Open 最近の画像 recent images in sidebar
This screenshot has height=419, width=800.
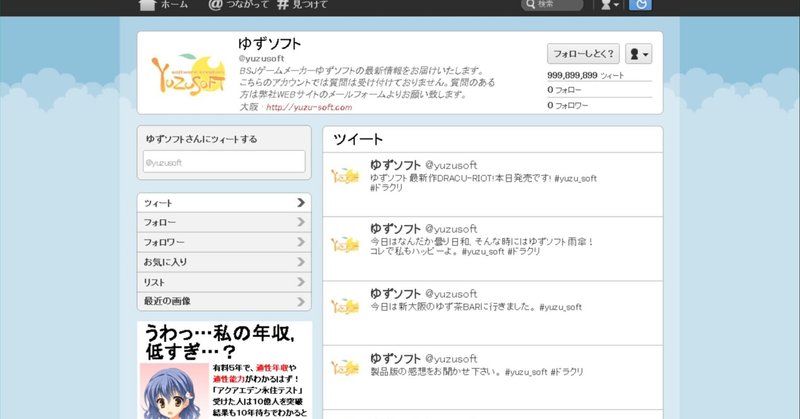[224, 302]
